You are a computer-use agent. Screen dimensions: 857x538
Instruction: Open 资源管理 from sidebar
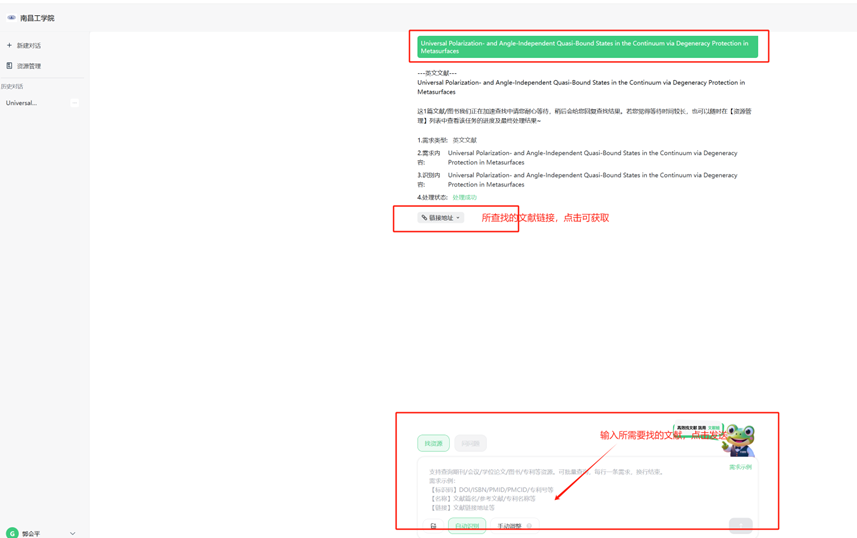pos(29,66)
